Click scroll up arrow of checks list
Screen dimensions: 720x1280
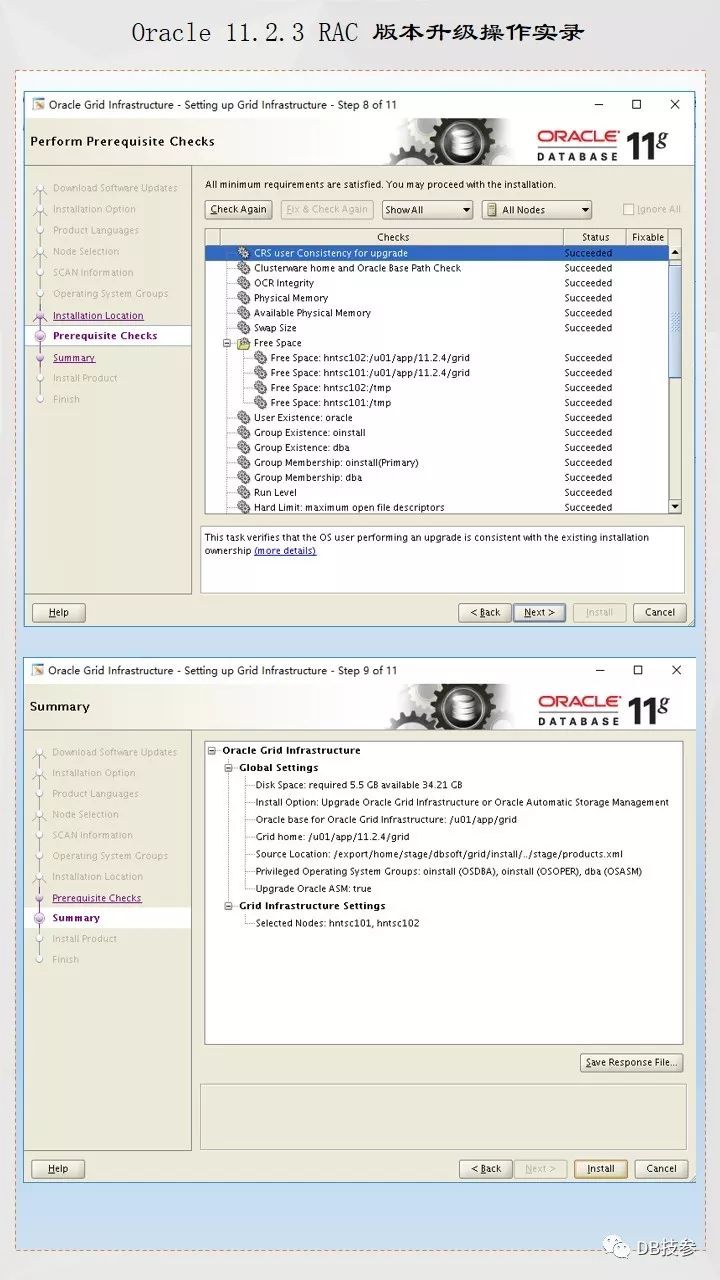675,253
